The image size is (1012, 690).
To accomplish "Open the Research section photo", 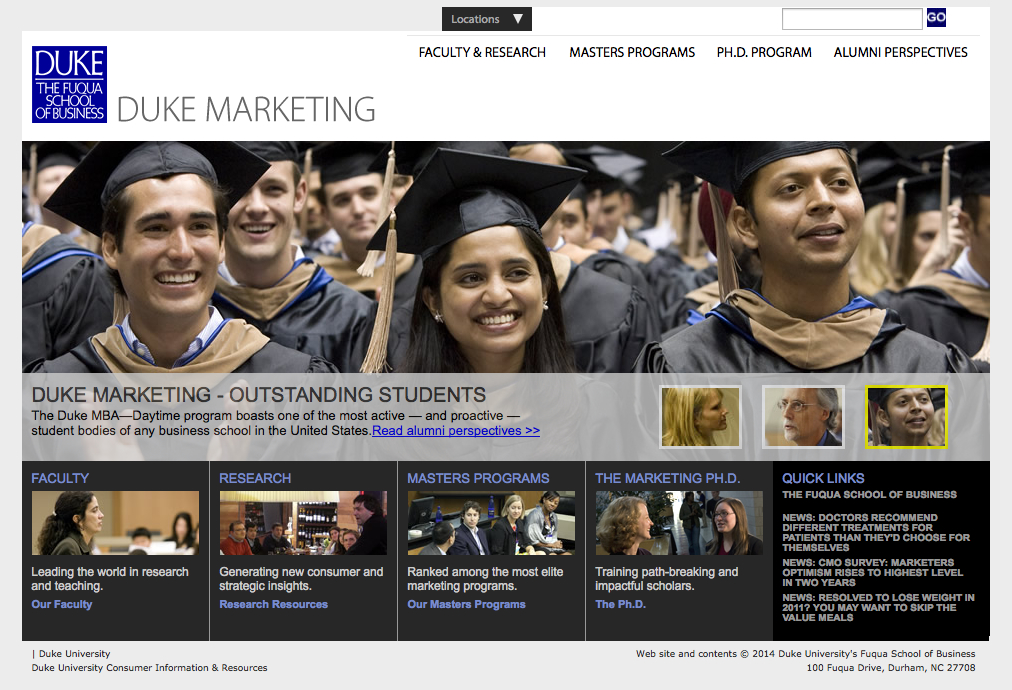I will pos(303,523).
